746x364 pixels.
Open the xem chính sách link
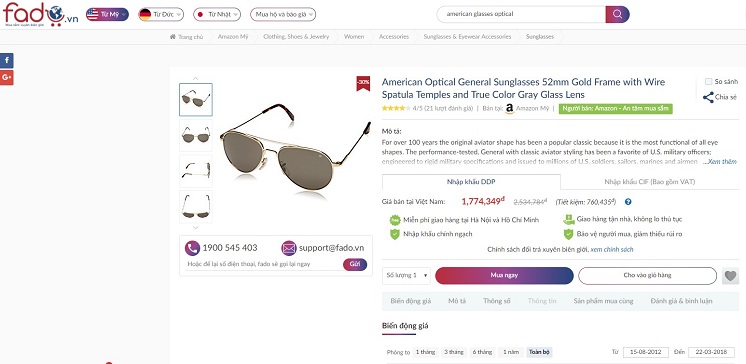click(x=612, y=249)
